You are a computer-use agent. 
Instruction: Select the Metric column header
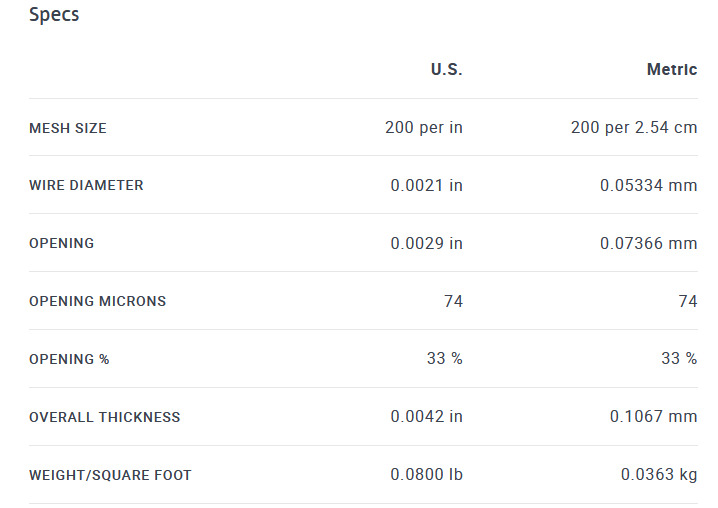(672, 69)
